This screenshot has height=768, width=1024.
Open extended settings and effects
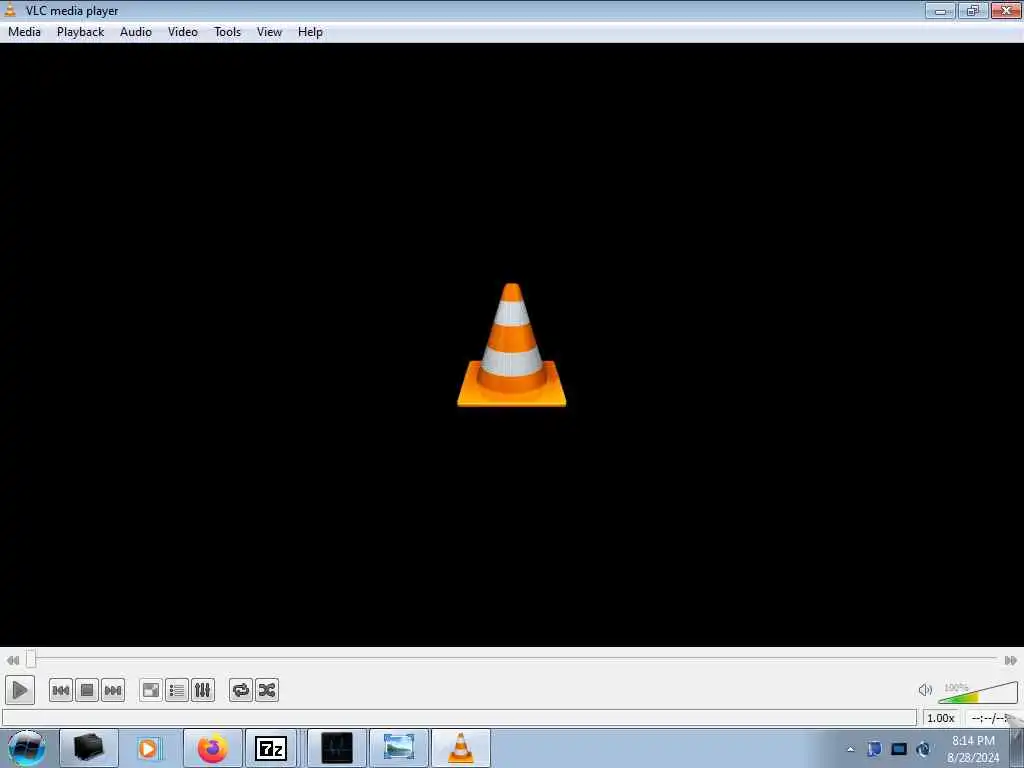[203, 690]
